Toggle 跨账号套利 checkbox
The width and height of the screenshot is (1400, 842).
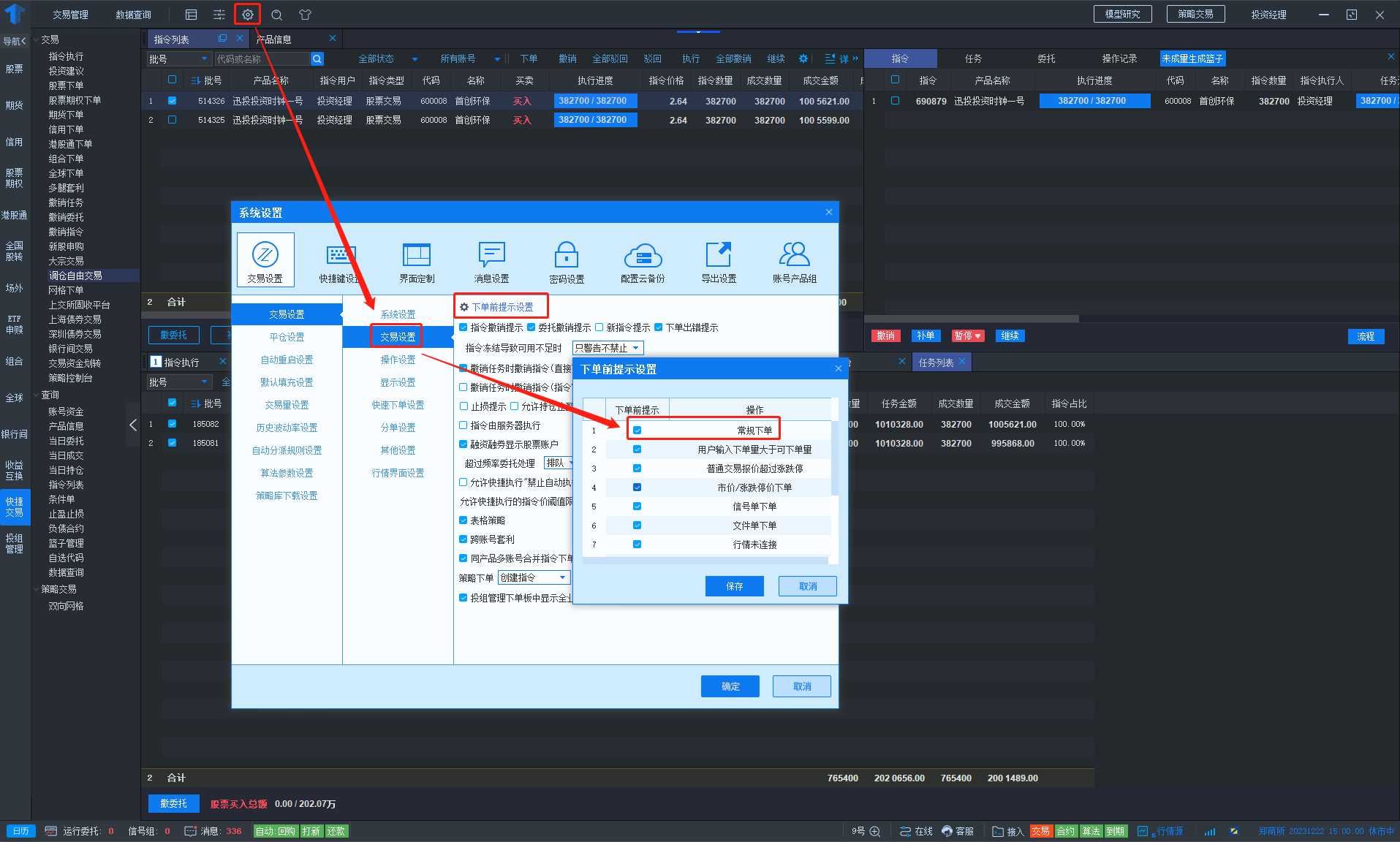click(463, 539)
